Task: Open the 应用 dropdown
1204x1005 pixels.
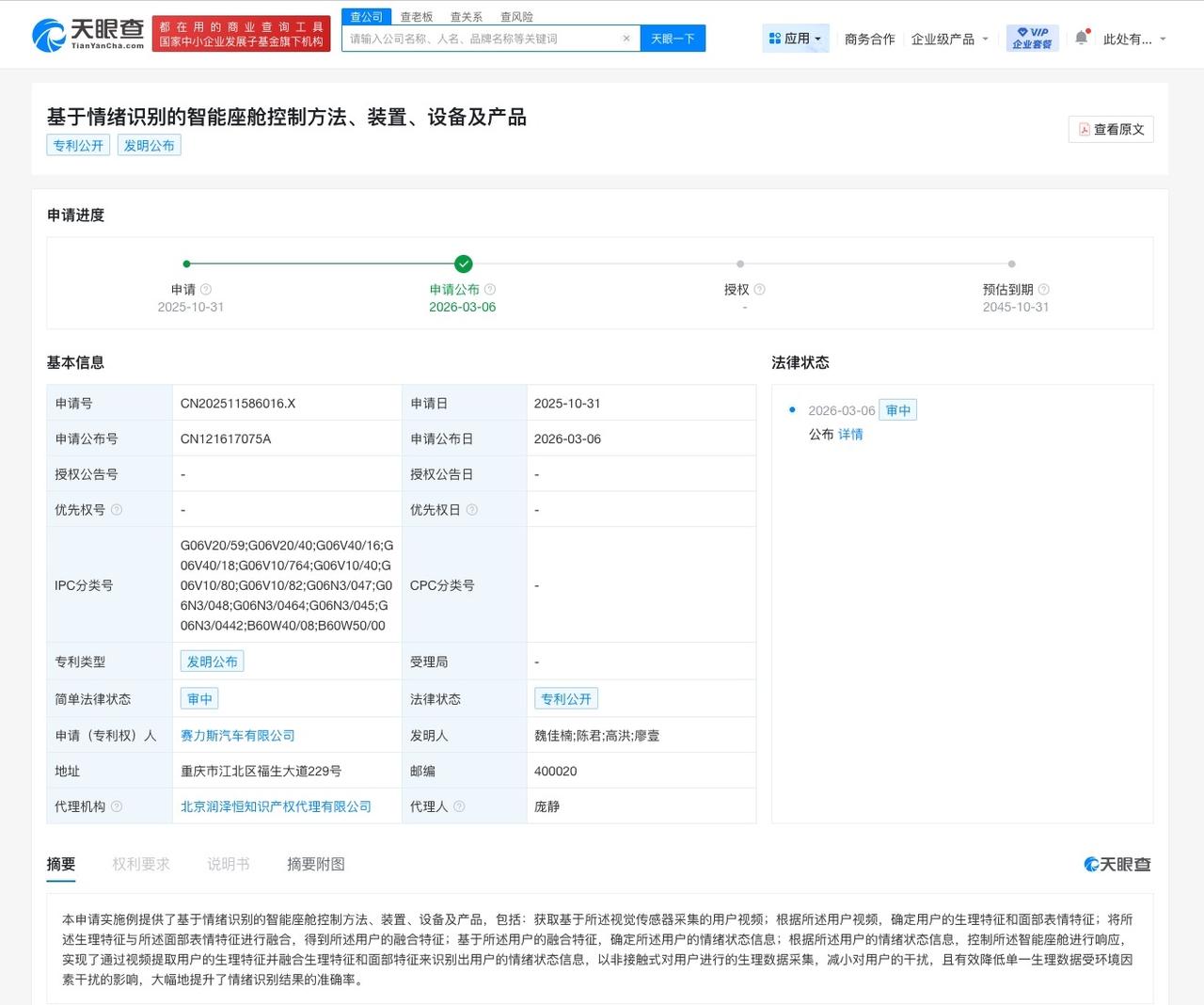Action: [796, 38]
